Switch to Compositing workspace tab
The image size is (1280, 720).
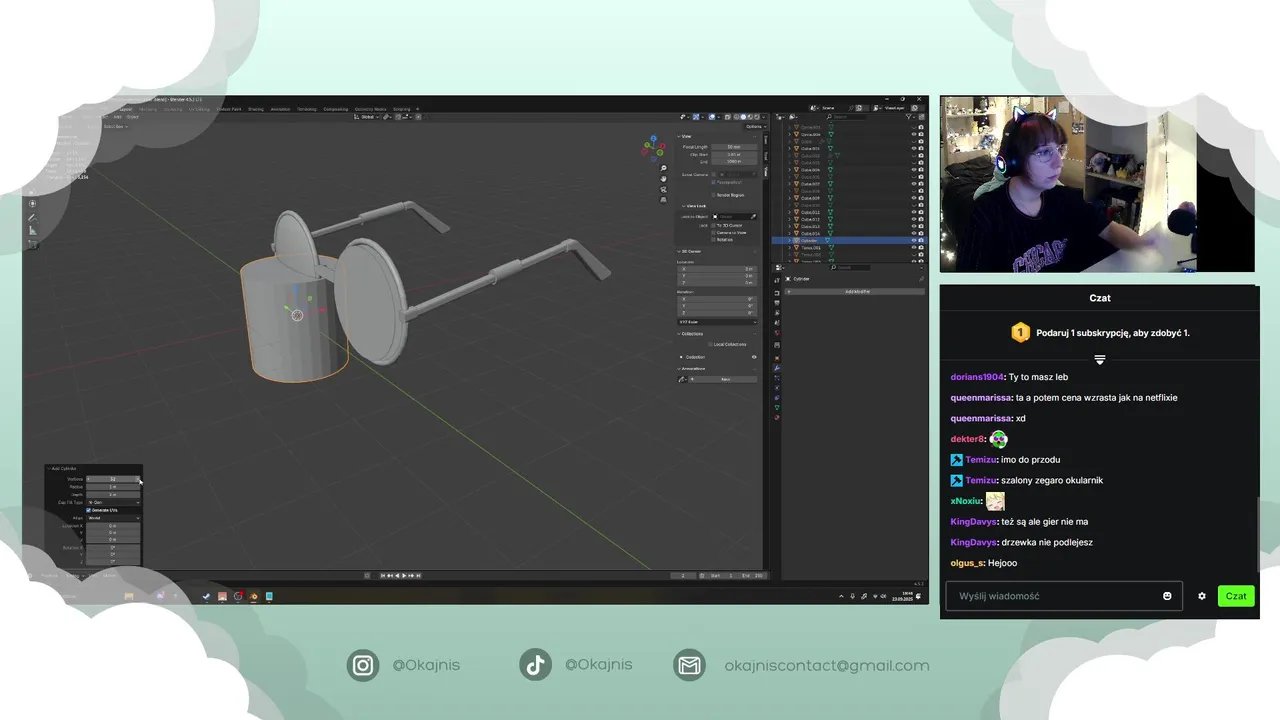[336, 109]
